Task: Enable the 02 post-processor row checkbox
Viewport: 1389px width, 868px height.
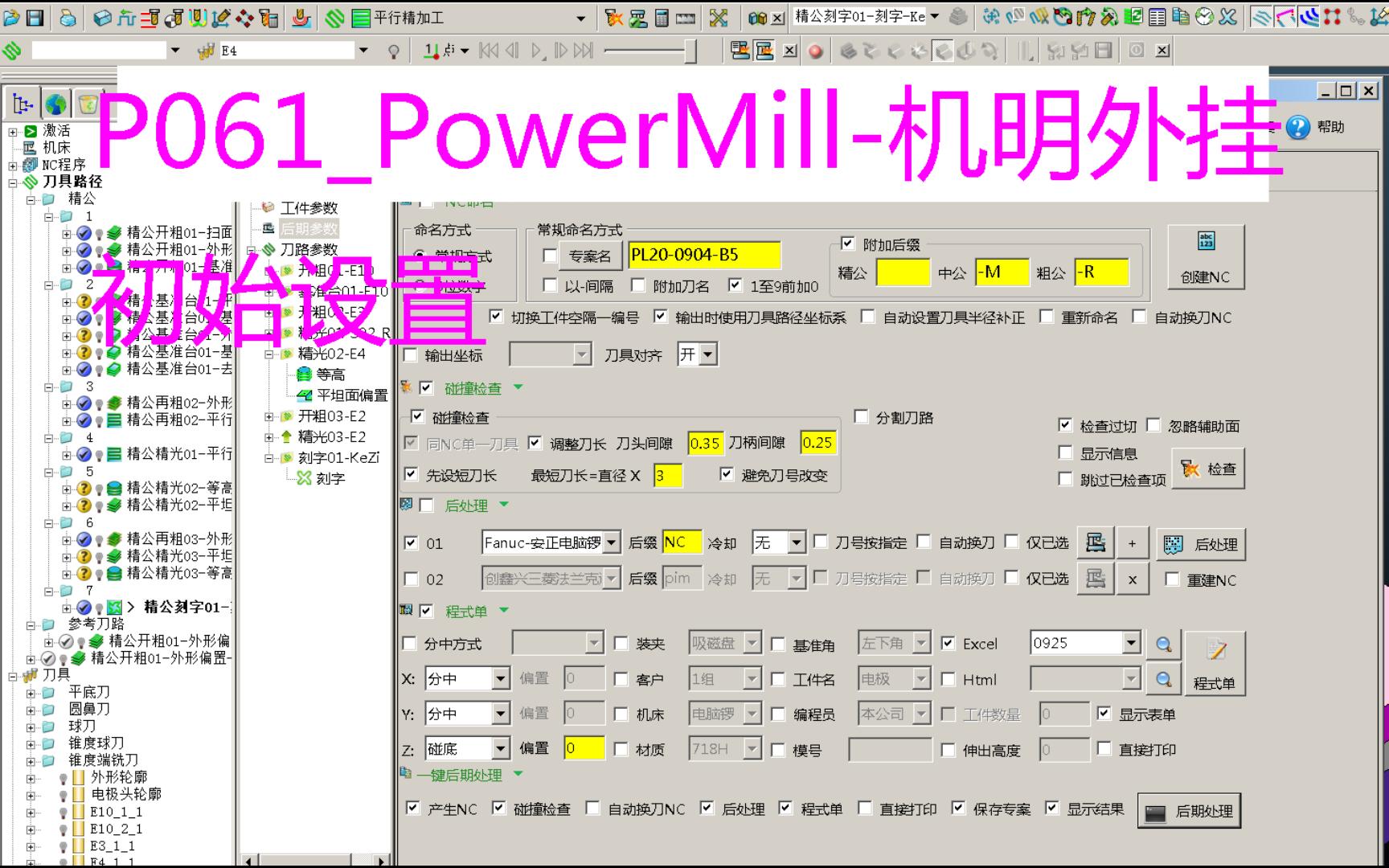Action: (x=411, y=579)
